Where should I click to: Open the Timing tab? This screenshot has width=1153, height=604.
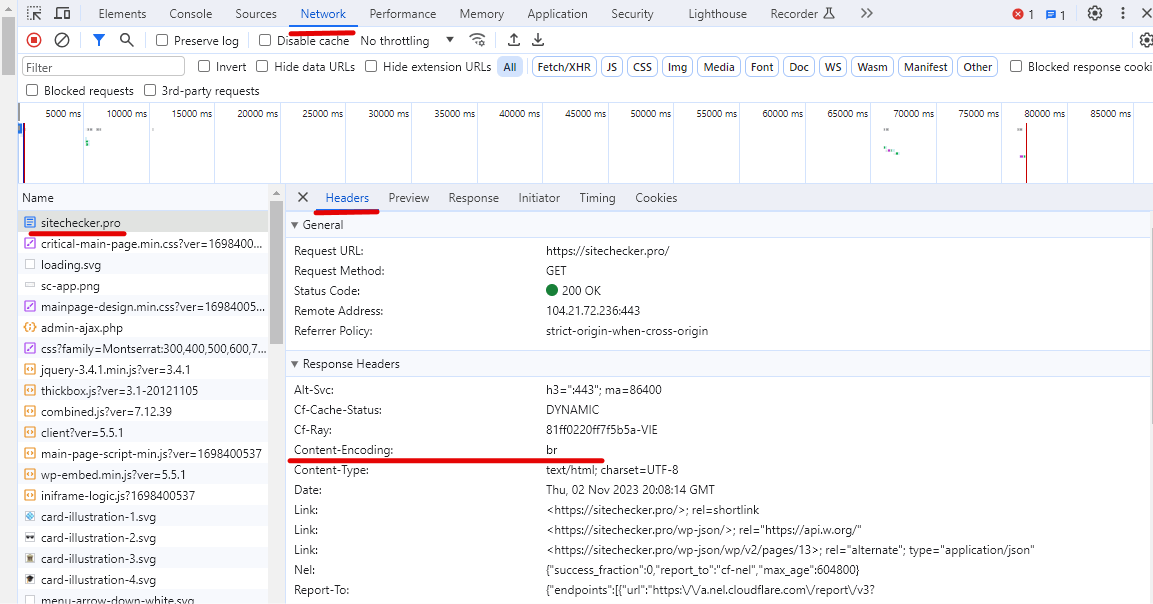point(597,197)
